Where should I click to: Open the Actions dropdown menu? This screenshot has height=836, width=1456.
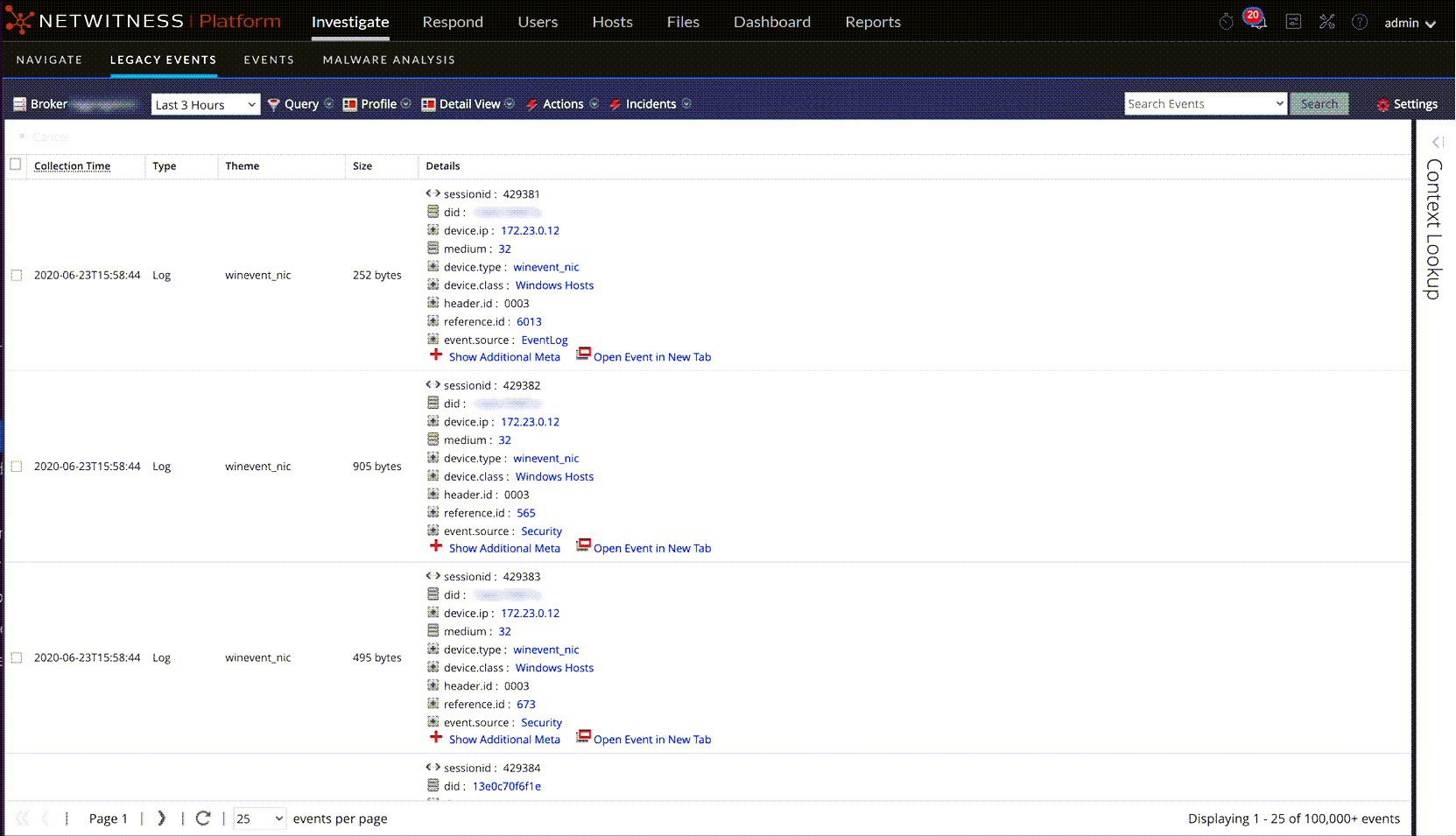click(x=563, y=104)
